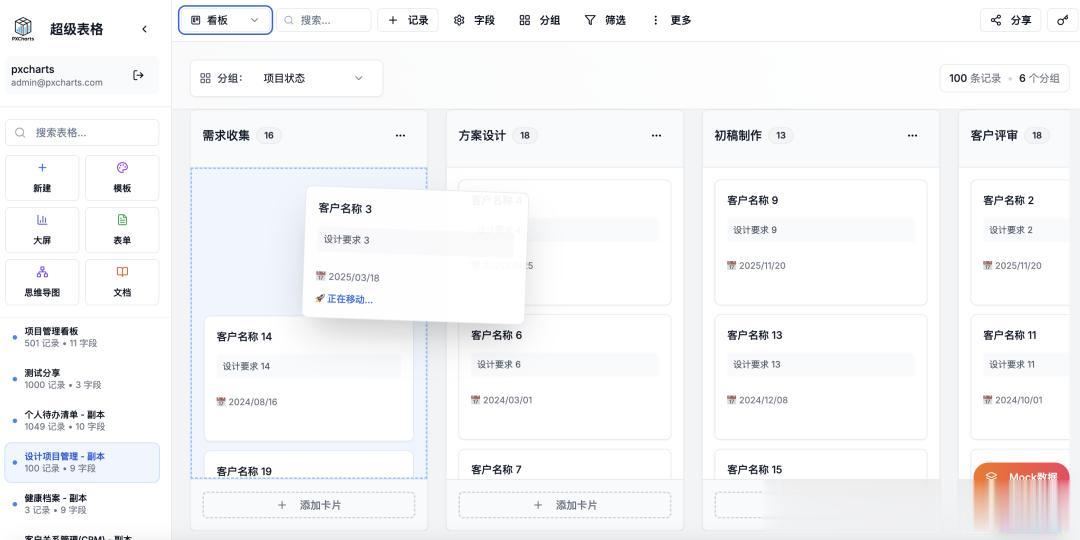Click the 字段 gear icon button

(474, 20)
